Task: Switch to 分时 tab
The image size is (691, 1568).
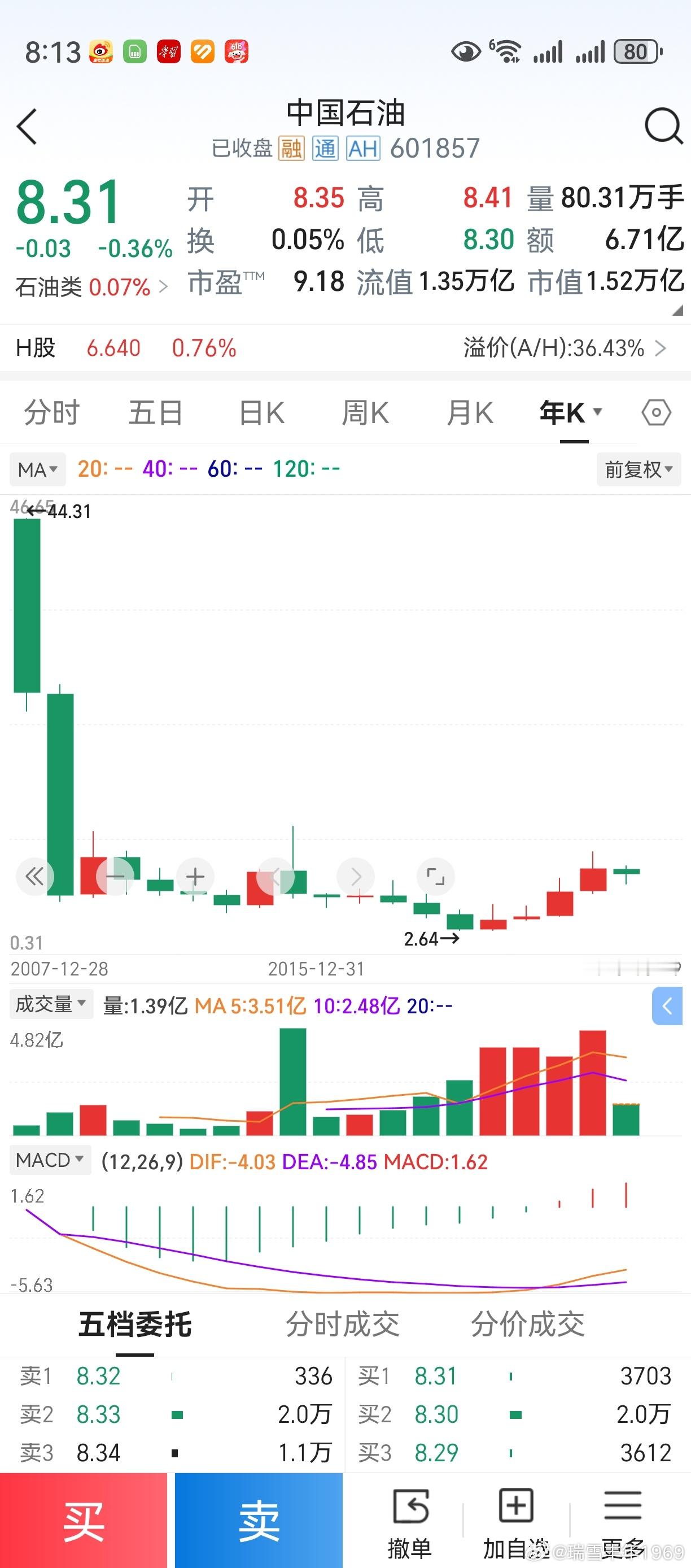Action: (x=52, y=413)
